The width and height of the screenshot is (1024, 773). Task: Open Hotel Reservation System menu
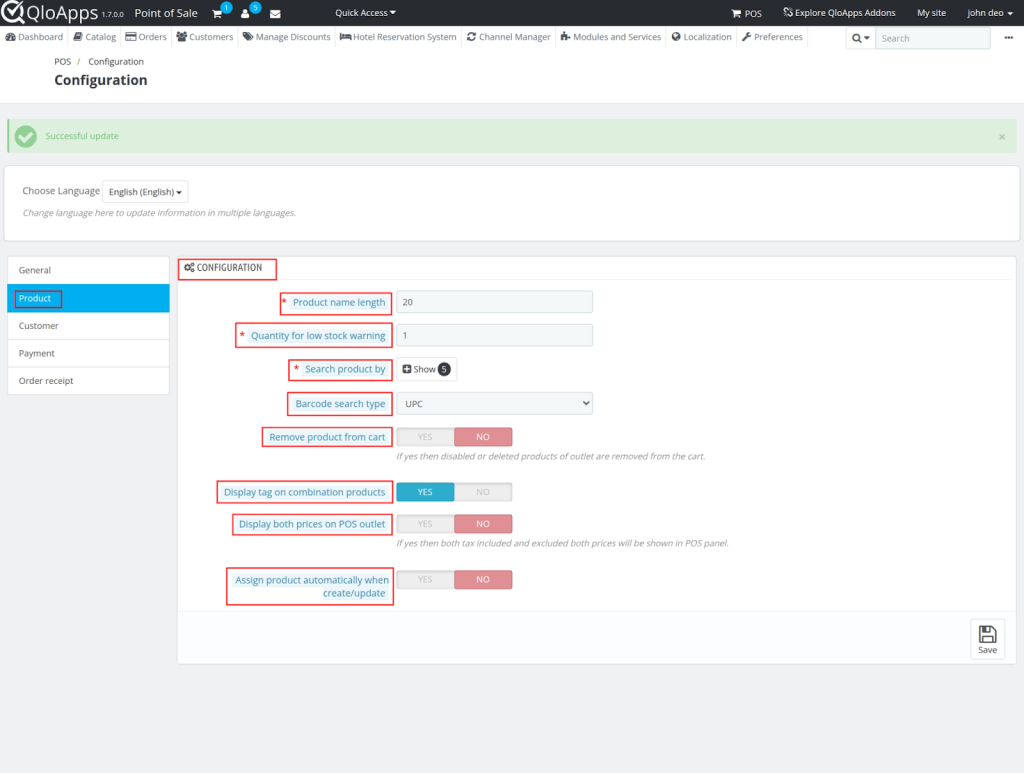pyautogui.click(x=398, y=37)
